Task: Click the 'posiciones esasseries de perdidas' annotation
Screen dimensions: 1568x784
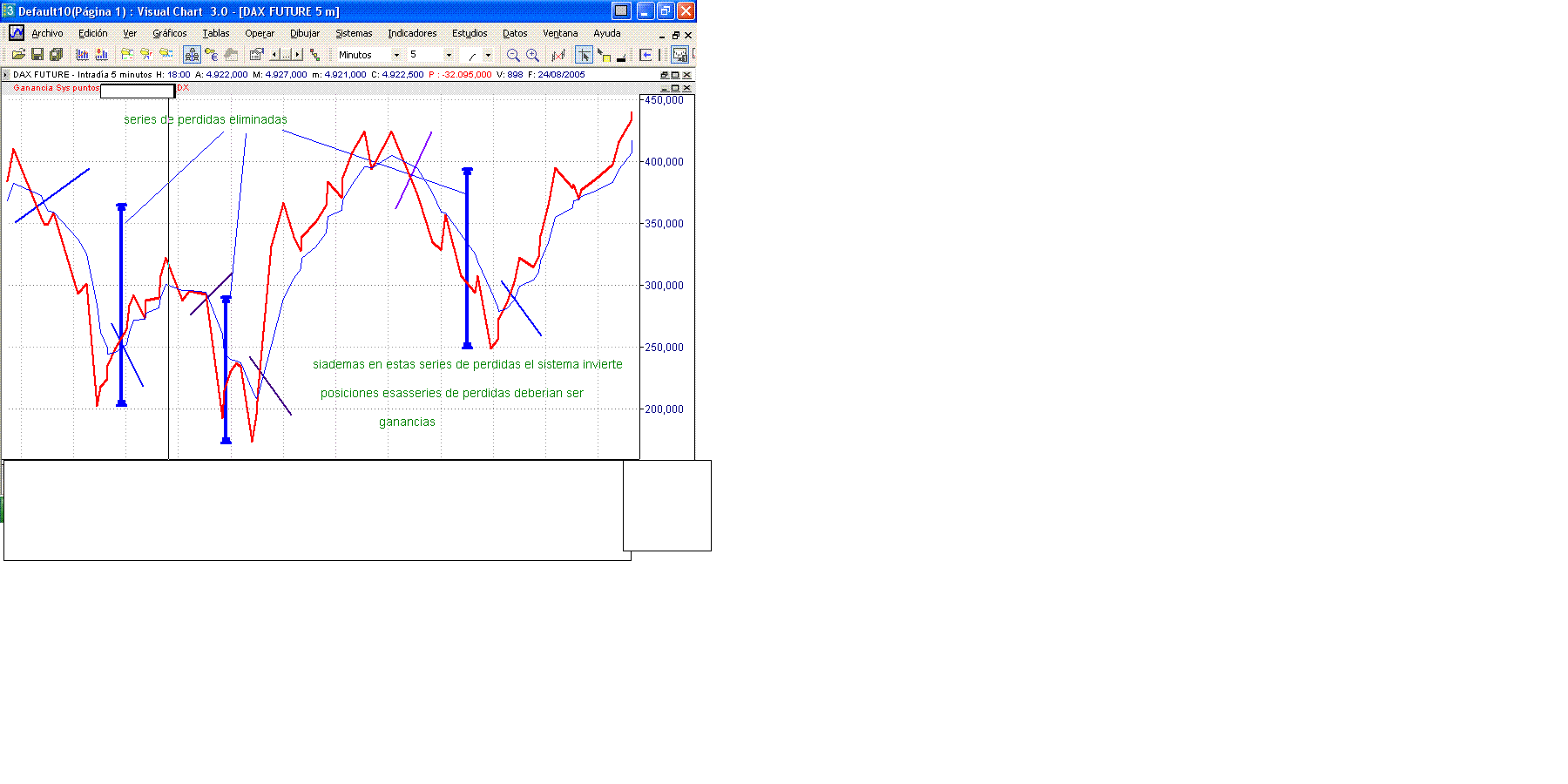Action: pos(452,393)
